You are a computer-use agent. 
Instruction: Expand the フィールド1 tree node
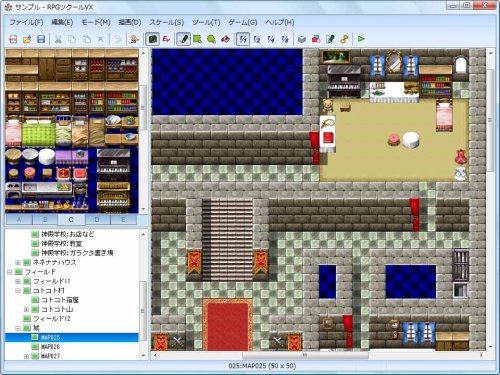pyautogui.click(x=18, y=281)
